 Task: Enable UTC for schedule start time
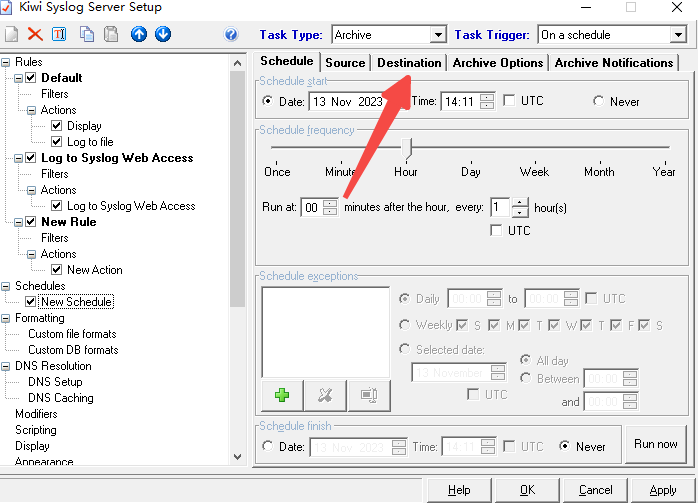(x=509, y=101)
